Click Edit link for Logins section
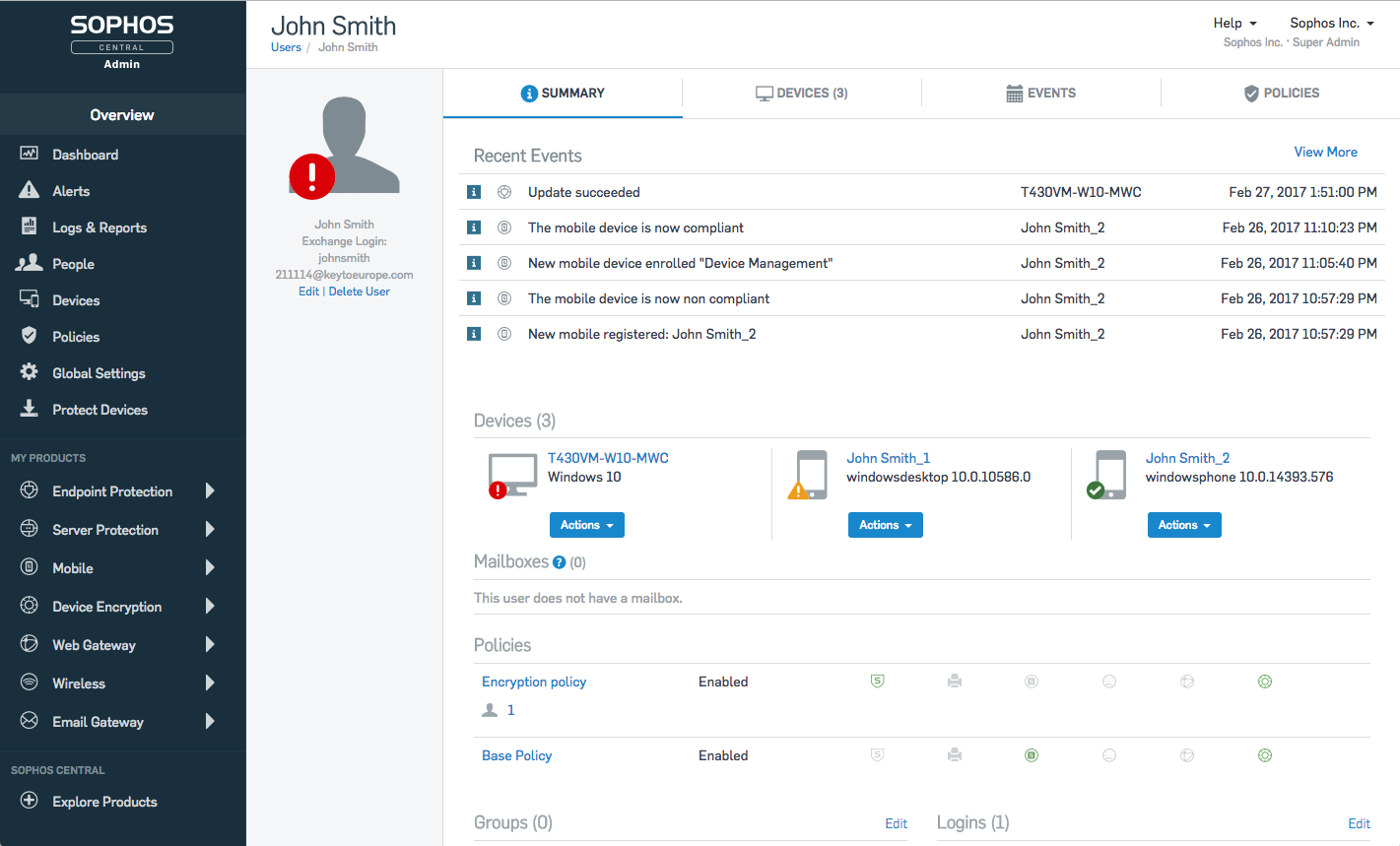 (x=1359, y=823)
